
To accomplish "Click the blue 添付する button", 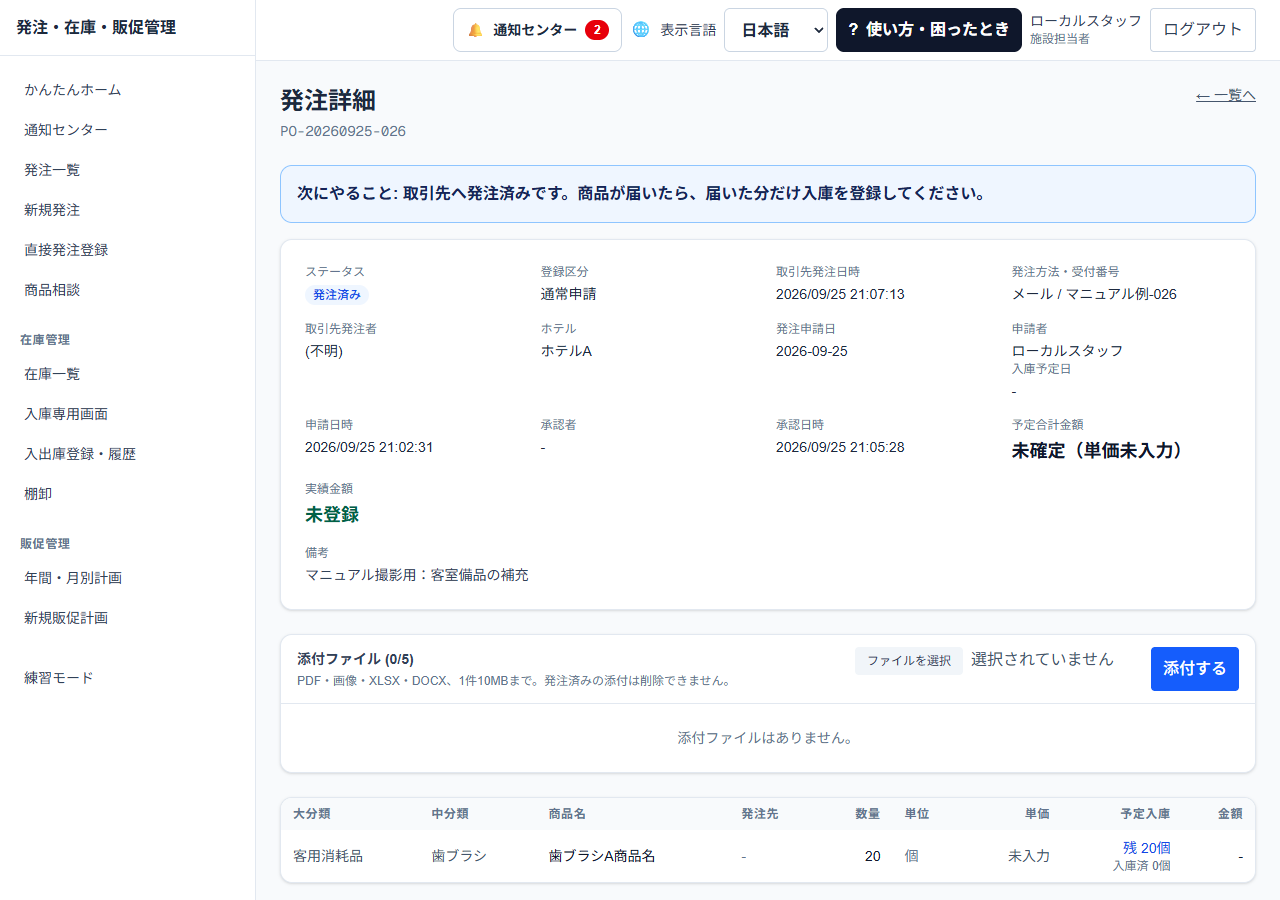I will click(1195, 669).
